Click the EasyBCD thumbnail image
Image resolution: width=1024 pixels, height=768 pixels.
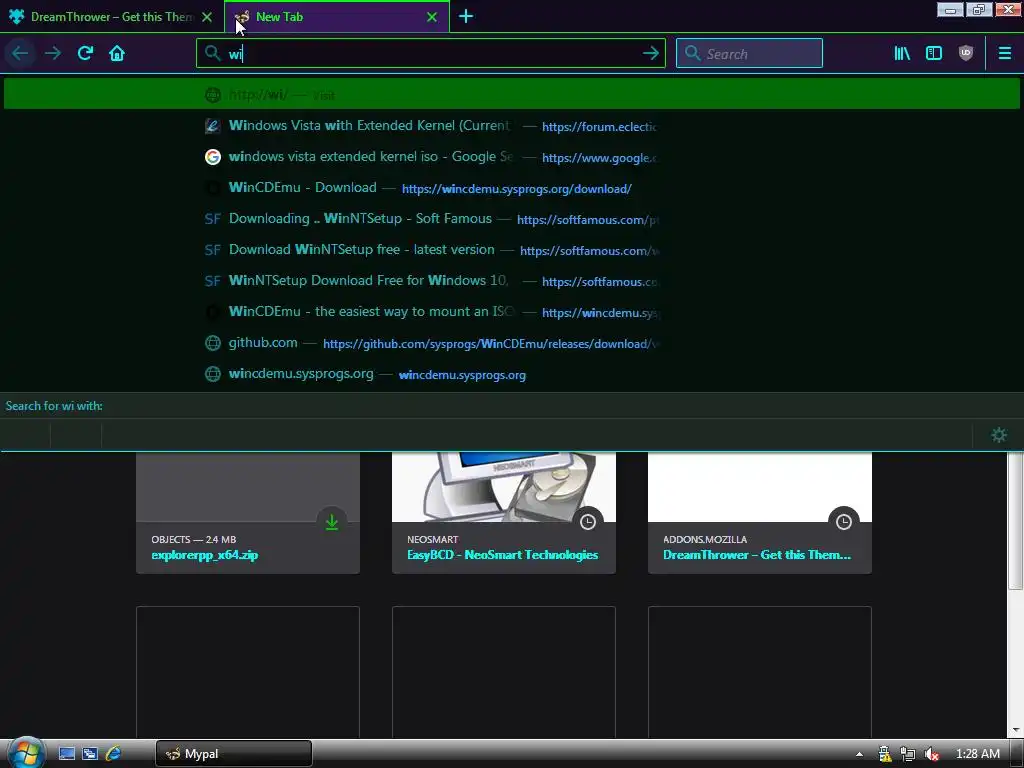click(504, 487)
